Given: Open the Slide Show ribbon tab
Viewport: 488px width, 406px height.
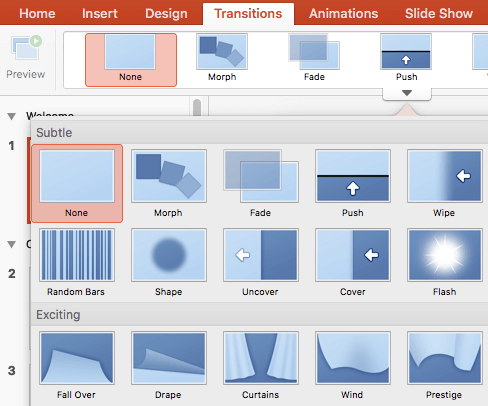Looking at the screenshot, I should pyautogui.click(x=439, y=14).
